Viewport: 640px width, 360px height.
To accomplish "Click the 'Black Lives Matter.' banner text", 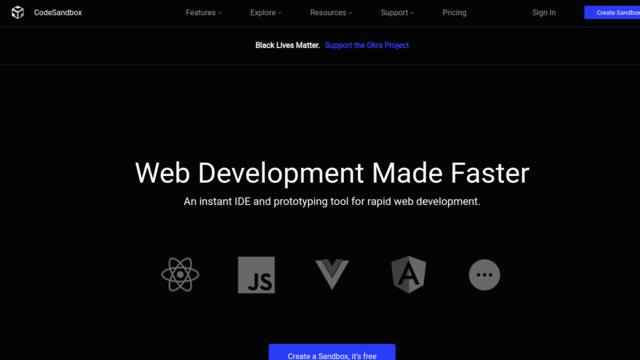I will point(287,45).
